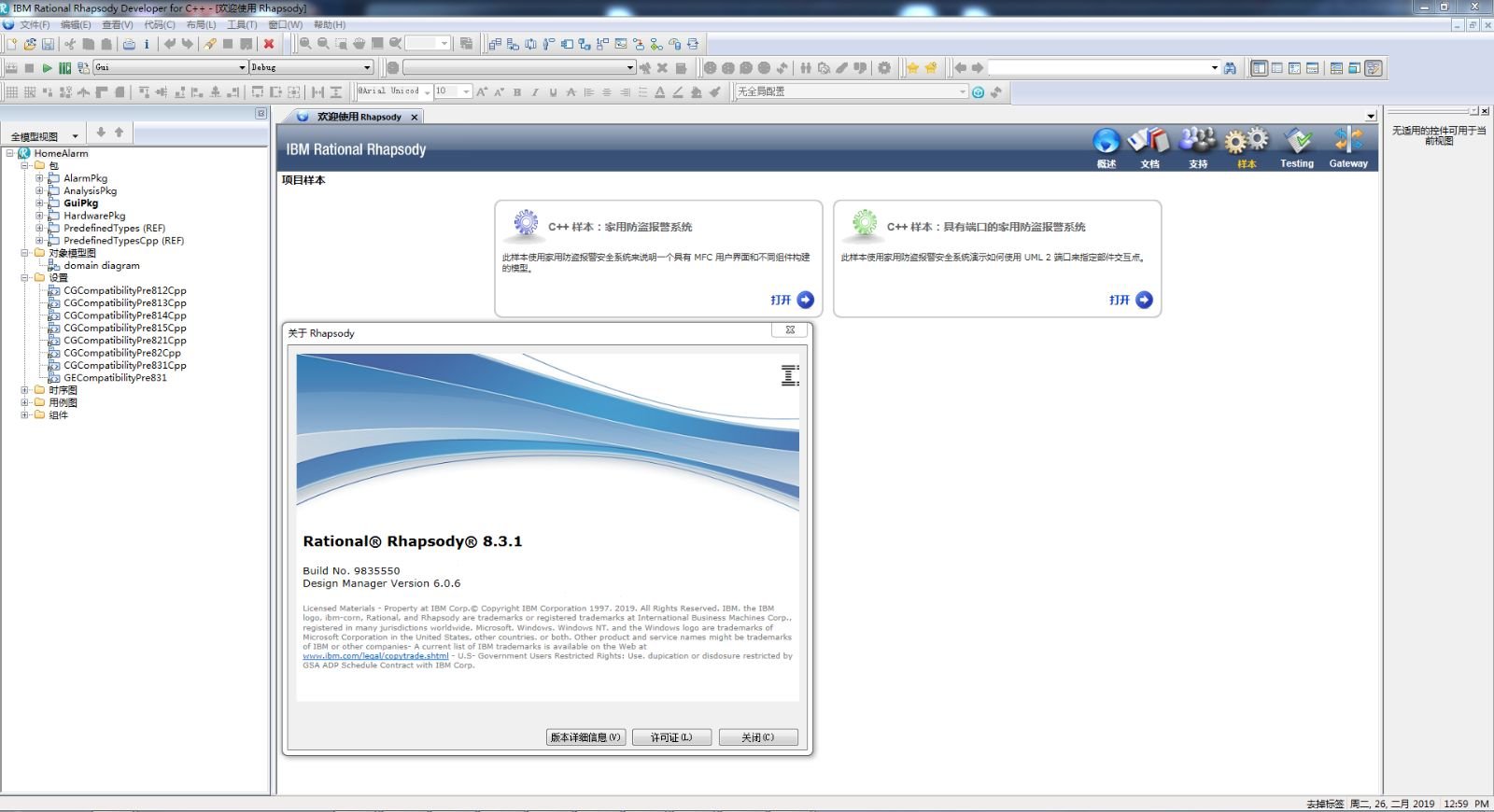1494x812 pixels.
Task: Open the 文件(F) menu
Action: click(35, 25)
